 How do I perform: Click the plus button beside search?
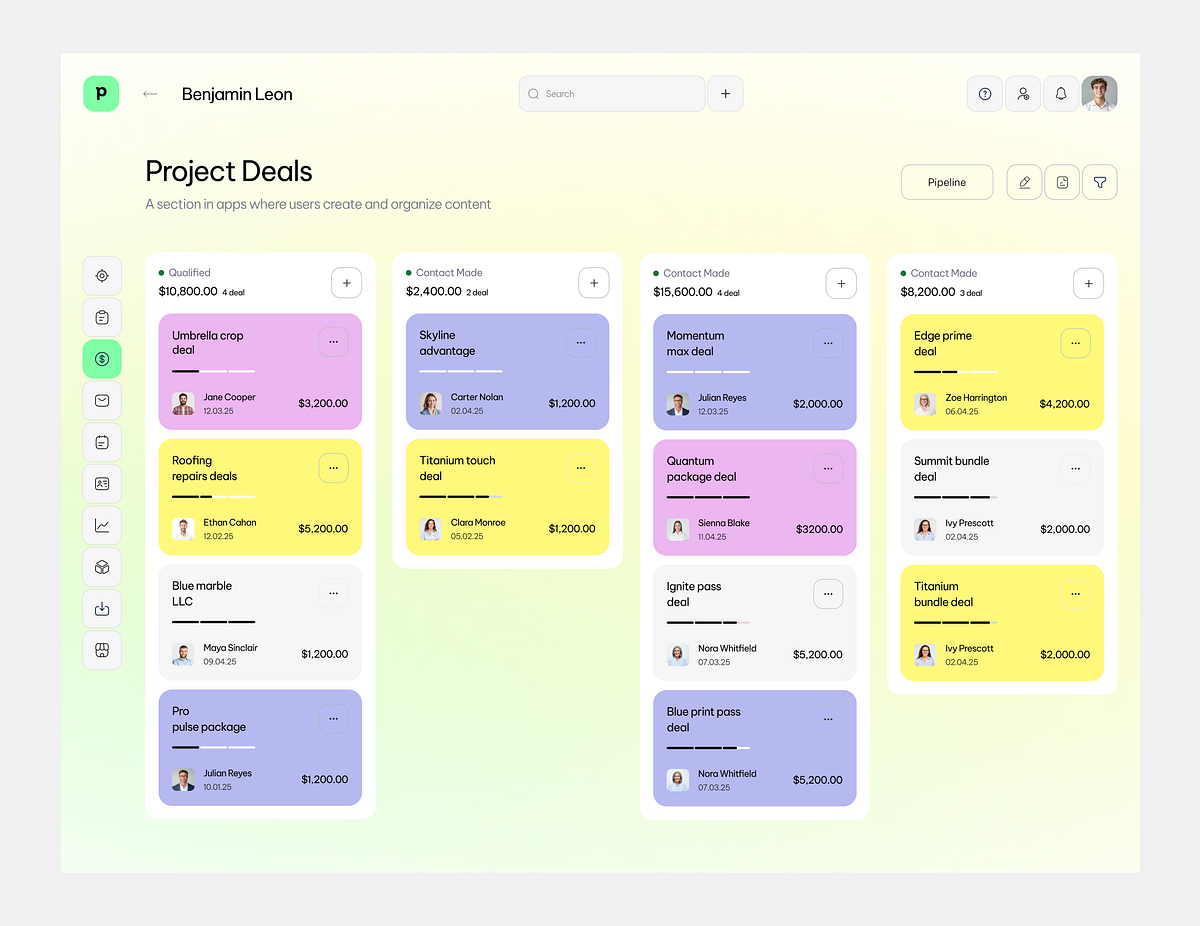point(725,94)
